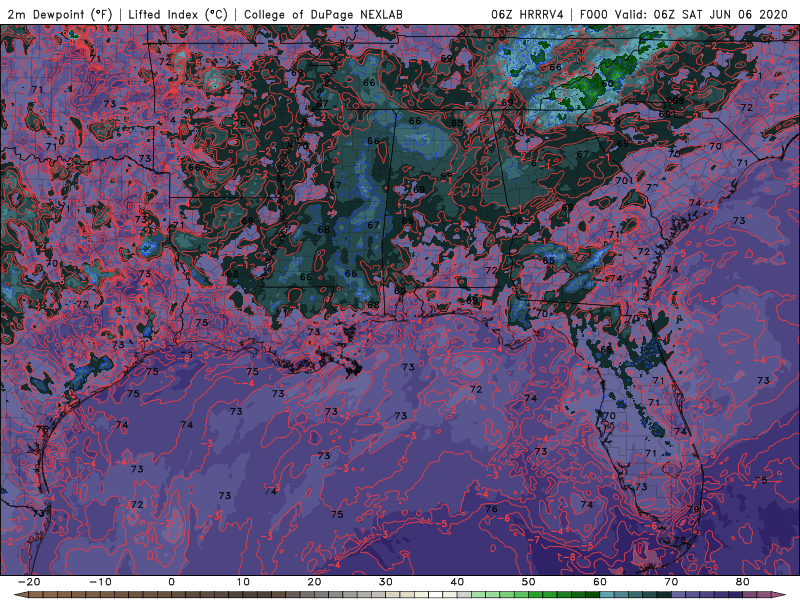Click the '60' color scale label
The width and height of the screenshot is (800, 600).
(x=600, y=582)
